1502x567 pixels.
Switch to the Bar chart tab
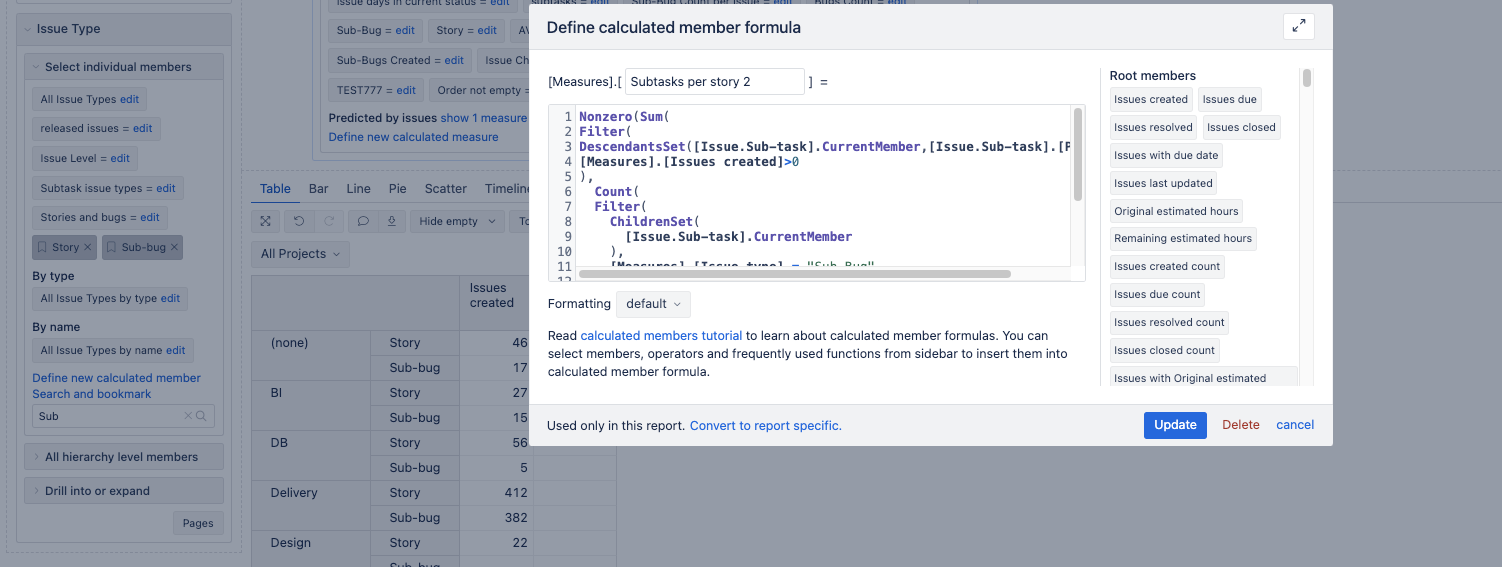(318, 189)
